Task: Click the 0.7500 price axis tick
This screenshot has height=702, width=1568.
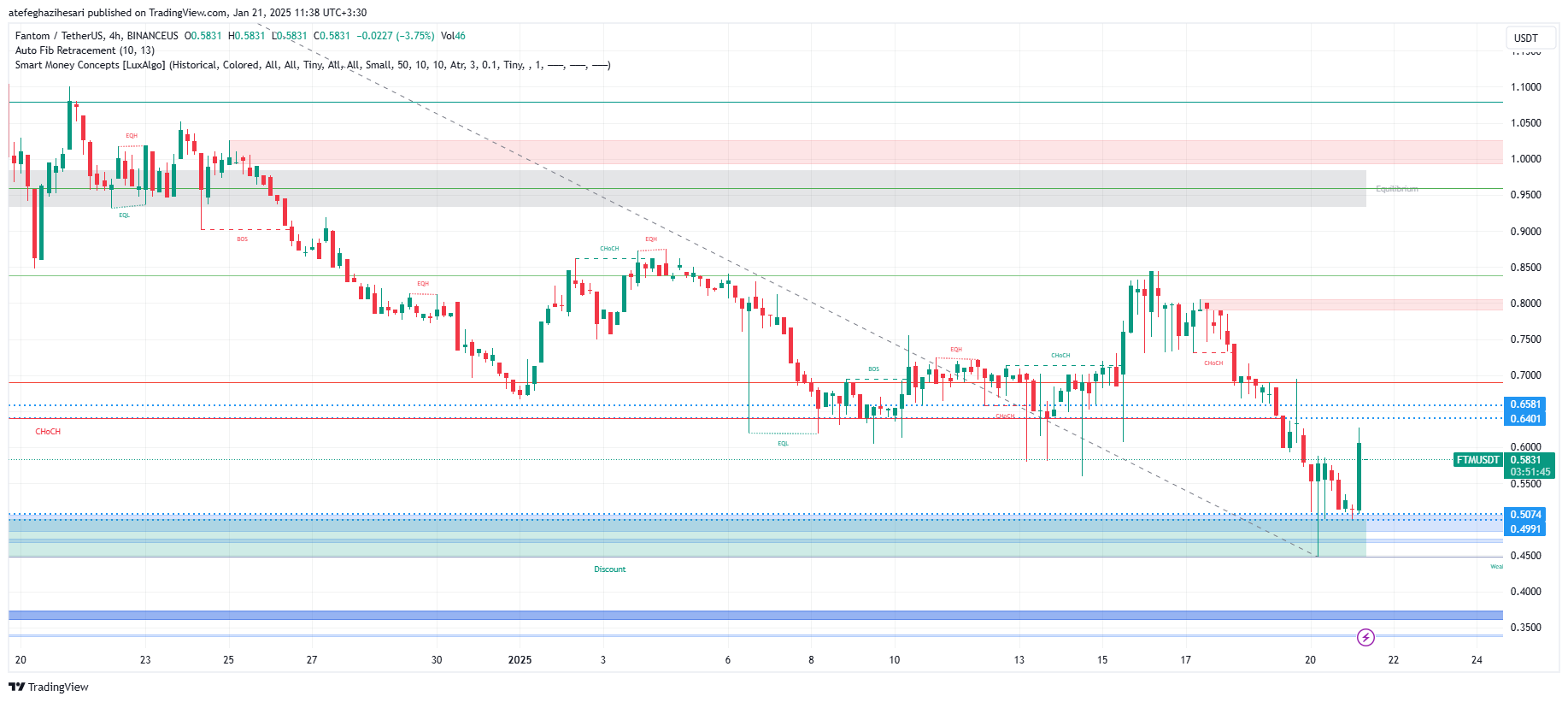Action: [1526, 339]
